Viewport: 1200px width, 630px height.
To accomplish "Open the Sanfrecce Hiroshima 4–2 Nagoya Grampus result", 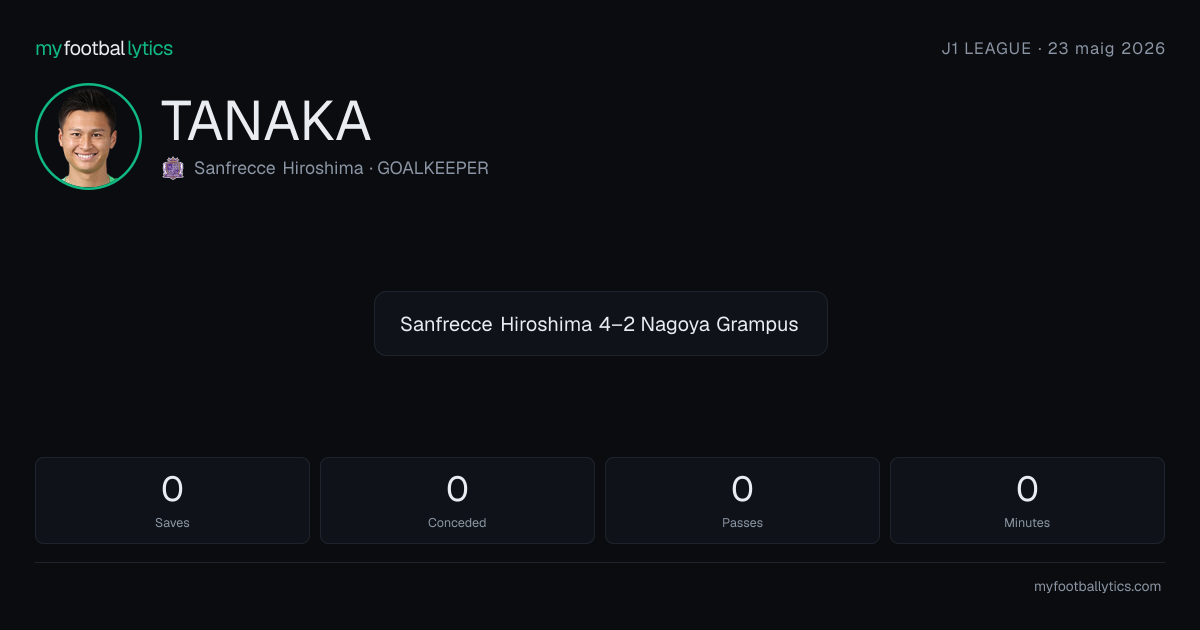I will point(600,324).
